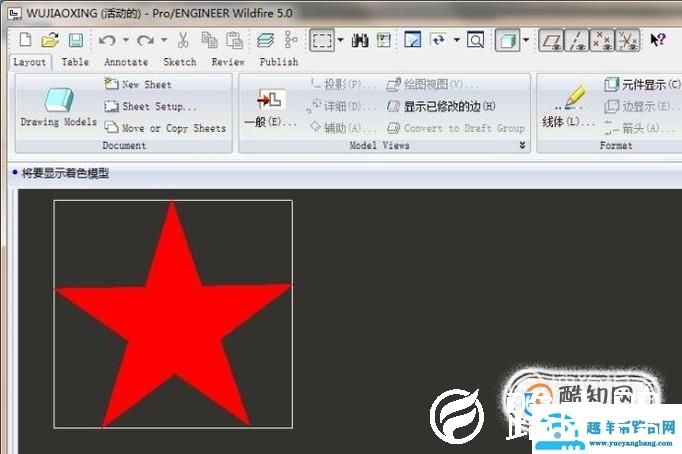682x454 pixels.
Task: Click the Zoom magnifier icon
Action: (475, 40)
